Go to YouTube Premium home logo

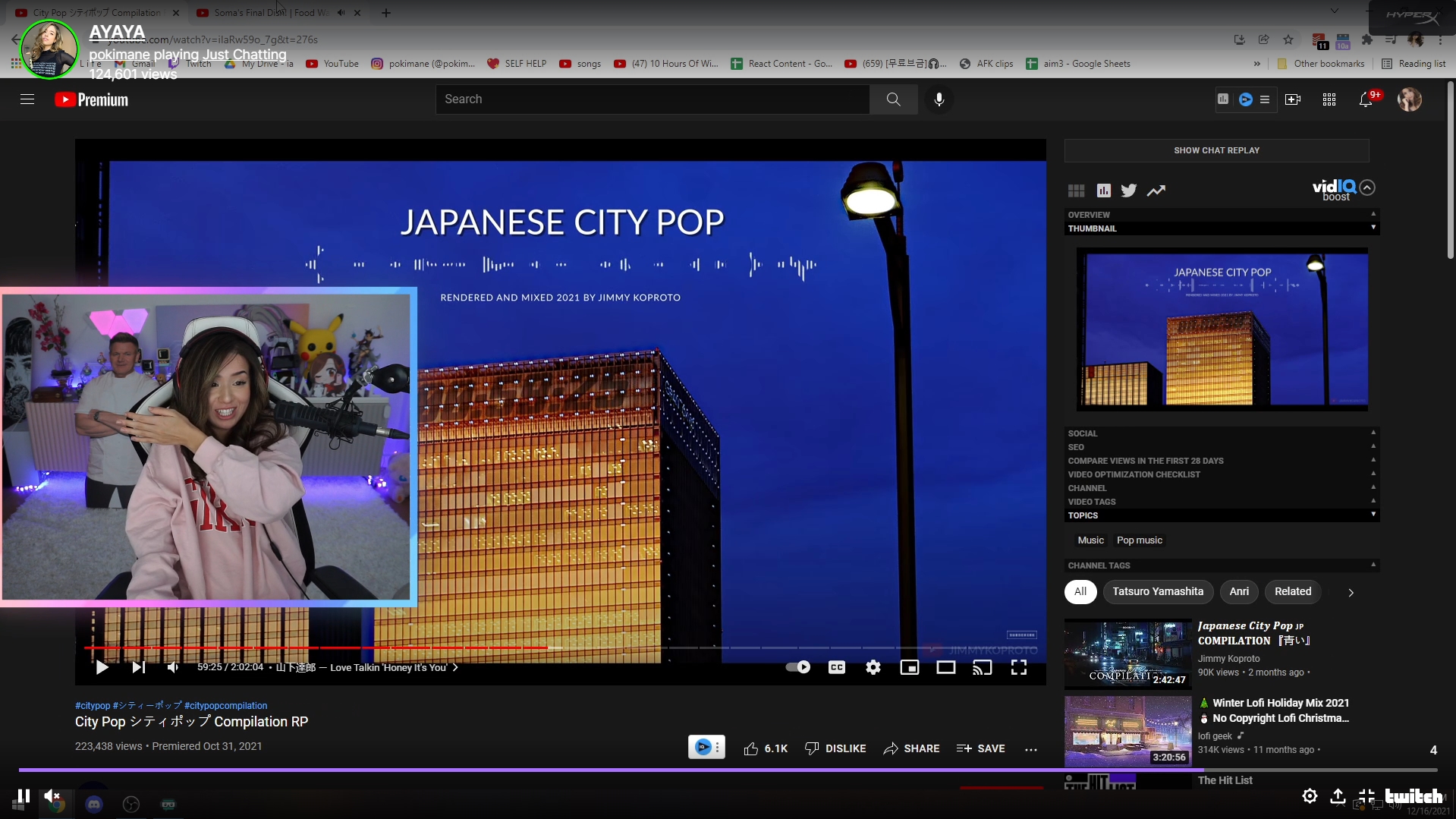[91, 99]
